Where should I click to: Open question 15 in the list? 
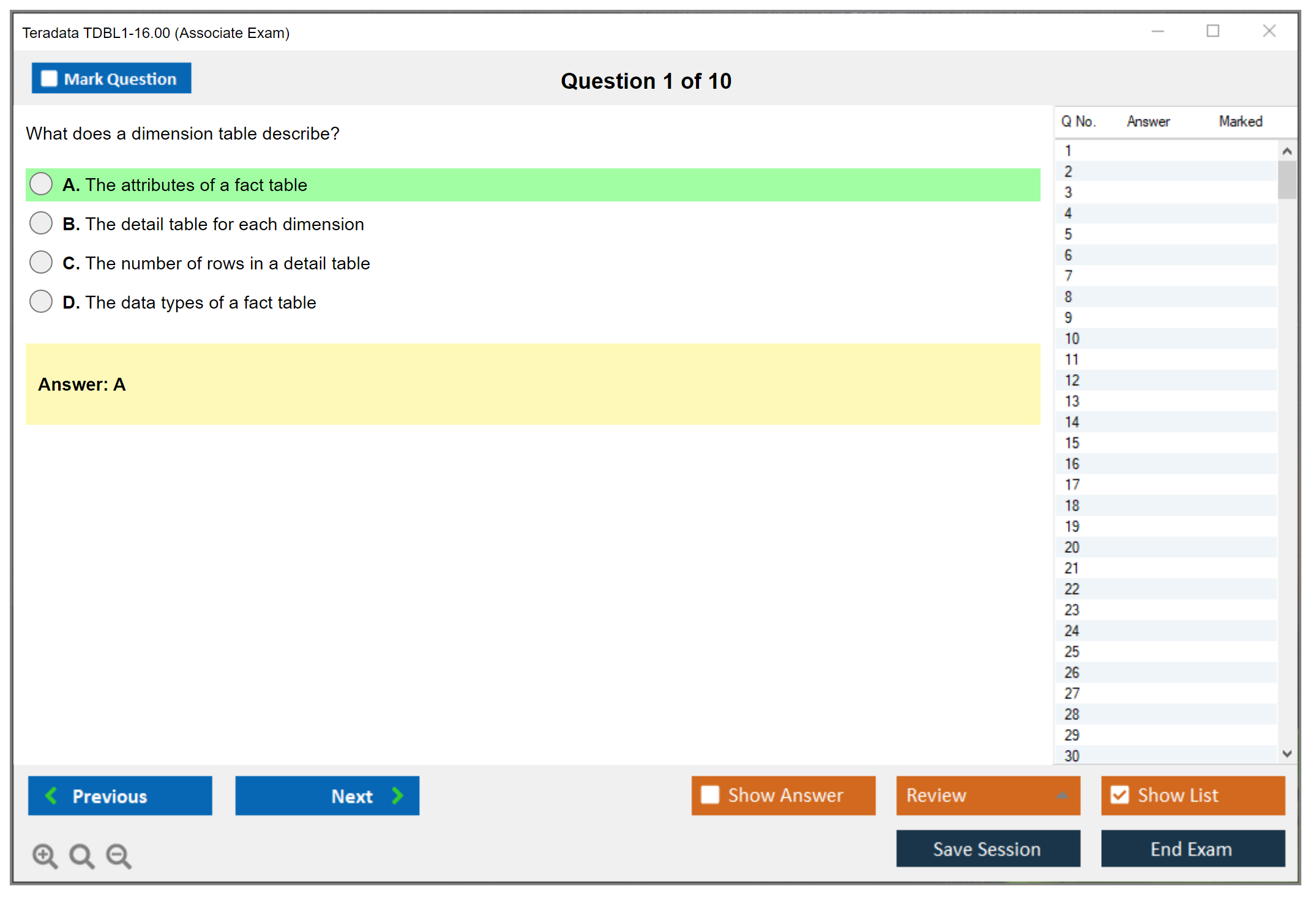[1072, 443]
